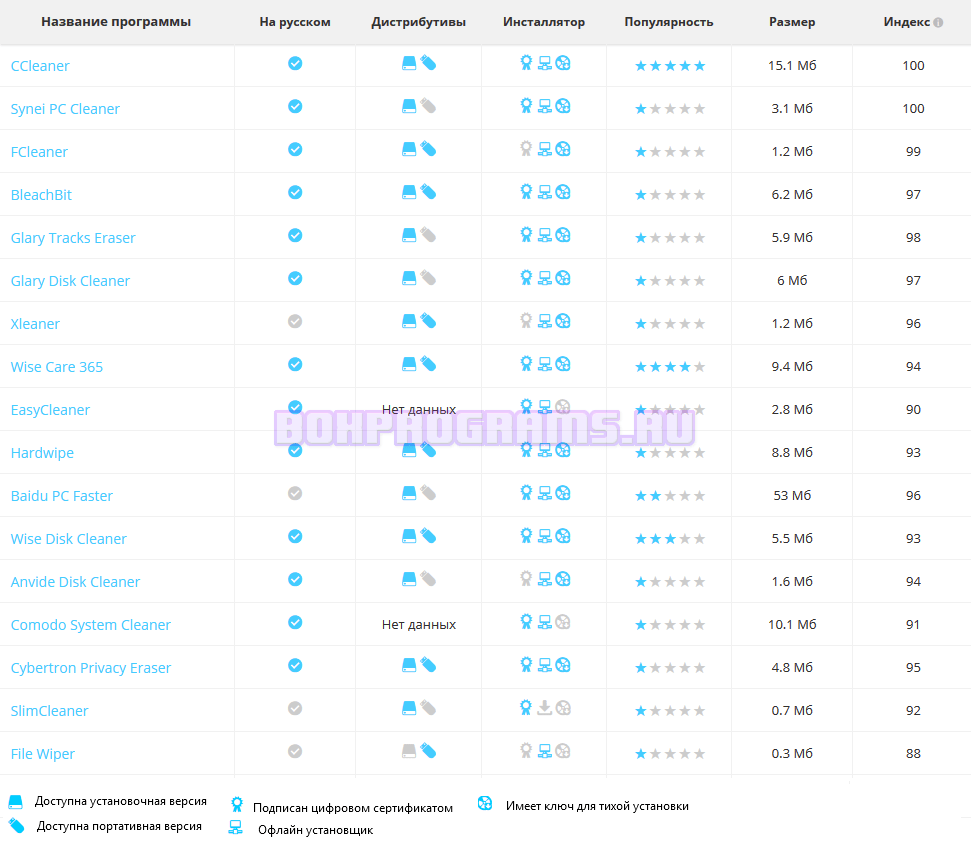Click Comodo System Cleaner's Russian checkmark
971x856 pixels.
295,622
